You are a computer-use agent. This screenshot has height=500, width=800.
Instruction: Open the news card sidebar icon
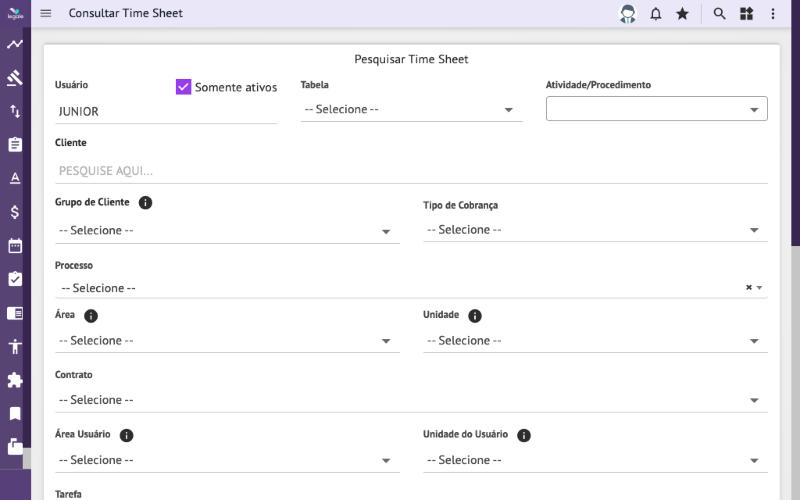(x=15, y=313)
